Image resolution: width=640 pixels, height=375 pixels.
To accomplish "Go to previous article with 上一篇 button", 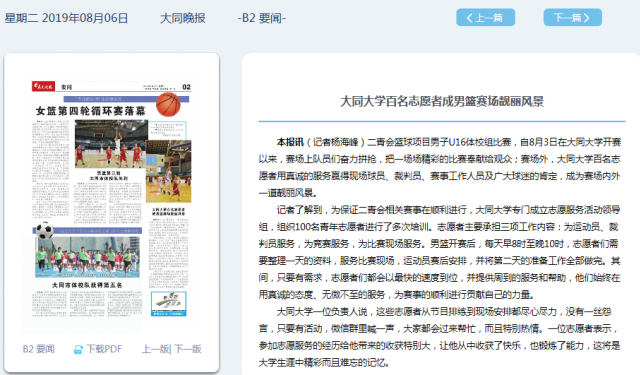I will coord(485,18).
